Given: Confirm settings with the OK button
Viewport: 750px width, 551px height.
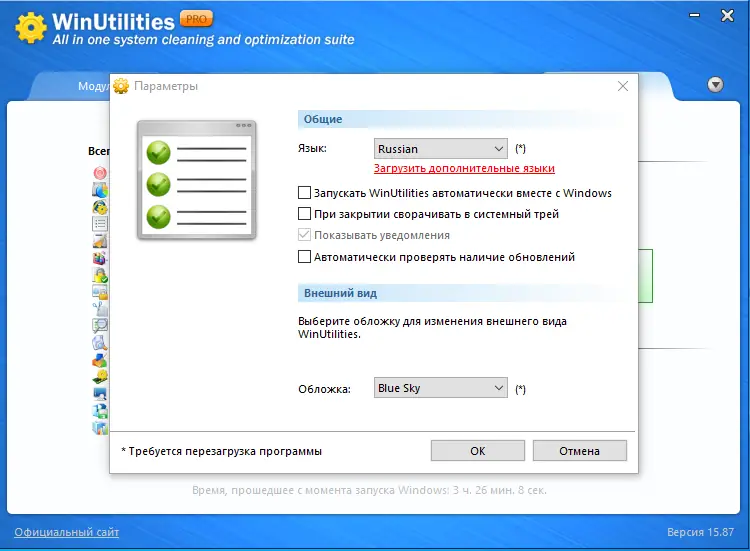Looking at the screenshot, I should point(477,451).
